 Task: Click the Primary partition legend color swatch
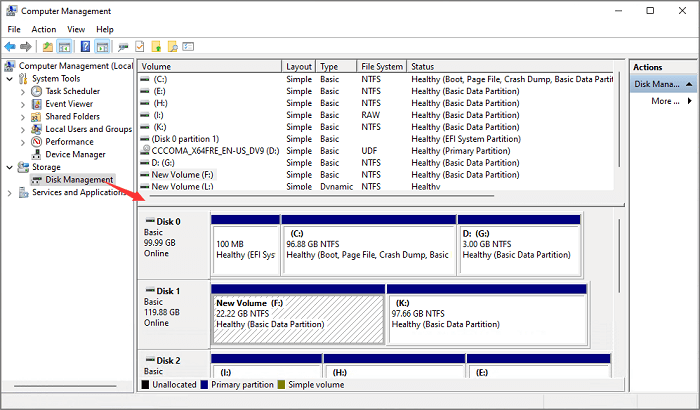205,384
